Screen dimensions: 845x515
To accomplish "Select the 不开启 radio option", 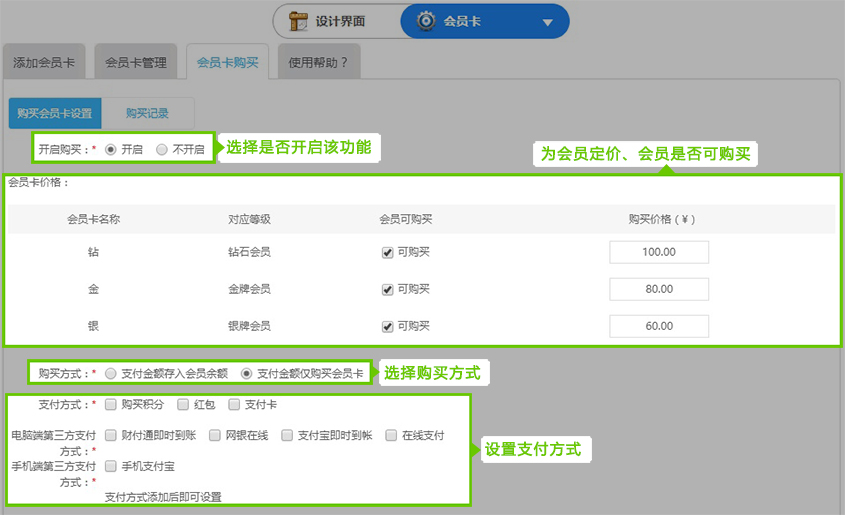I will (162, 149).
